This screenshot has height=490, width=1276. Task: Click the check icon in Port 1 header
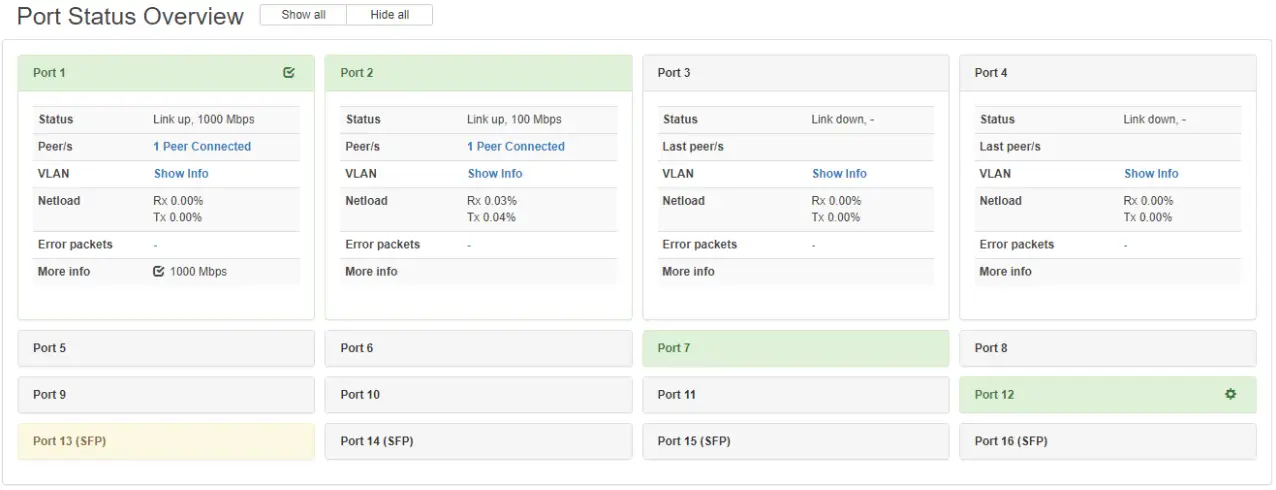[289, 72]
